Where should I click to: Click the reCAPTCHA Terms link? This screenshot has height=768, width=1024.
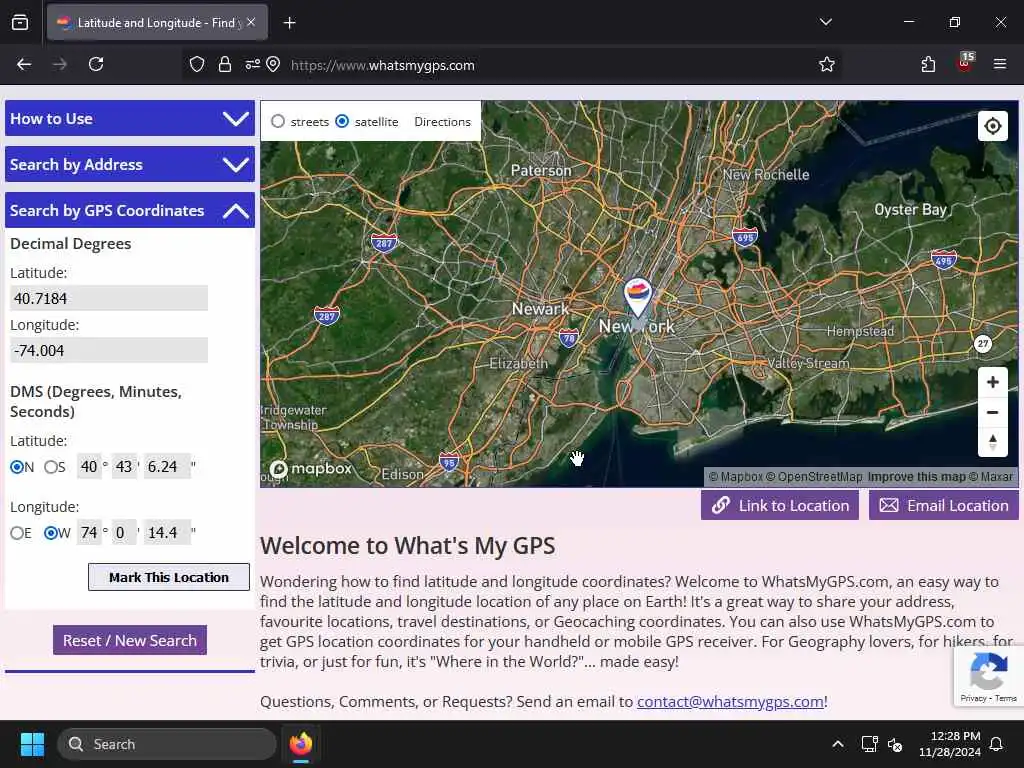pos(1006,698)
